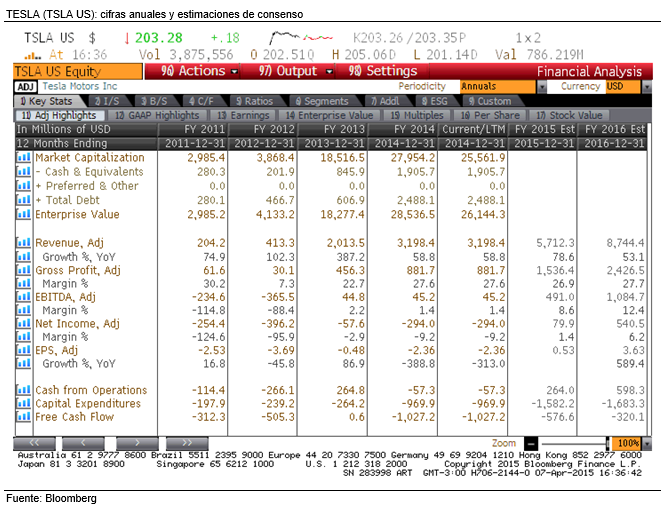668x511 pixels.
Task: Click chart icon for Cash from Operations
Action: coord(23,390)
